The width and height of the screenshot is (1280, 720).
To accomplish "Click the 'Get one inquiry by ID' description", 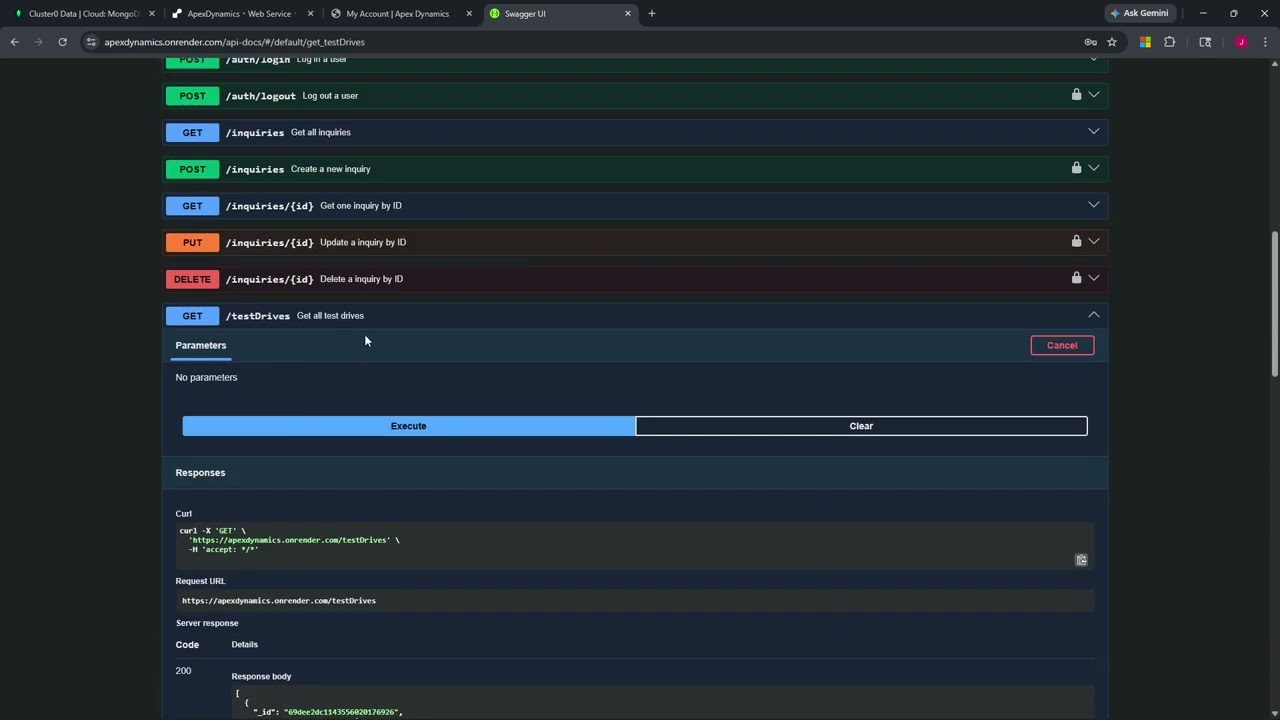I will click(361, 205).
